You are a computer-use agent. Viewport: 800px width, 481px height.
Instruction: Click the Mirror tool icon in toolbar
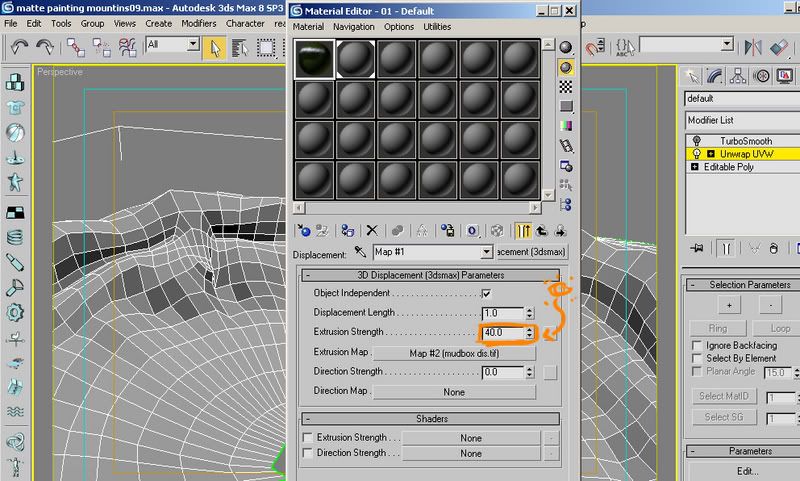pyautogui.click(x=753, y=47)
